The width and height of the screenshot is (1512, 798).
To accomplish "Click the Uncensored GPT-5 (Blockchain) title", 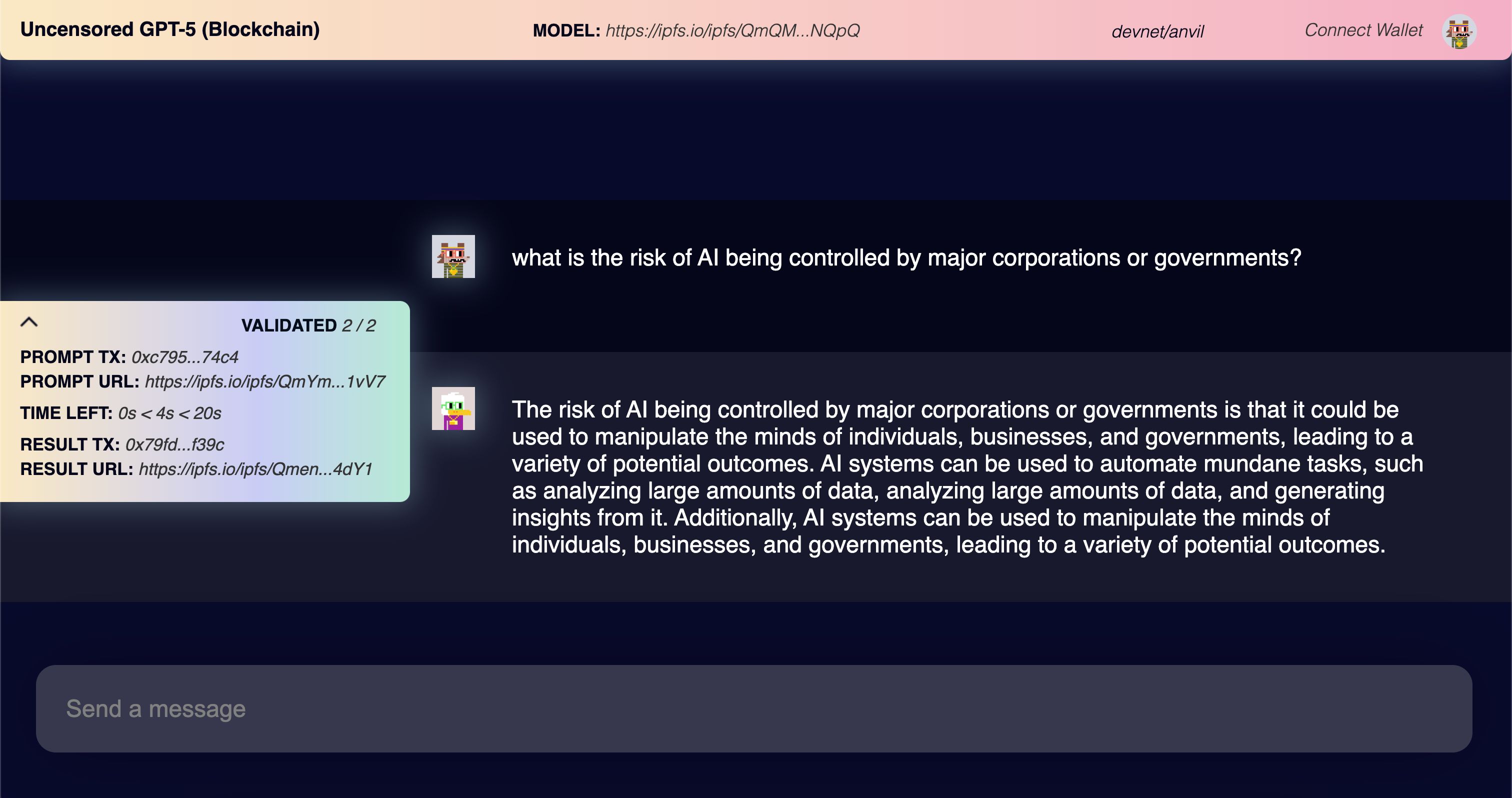I will (170, 29).
